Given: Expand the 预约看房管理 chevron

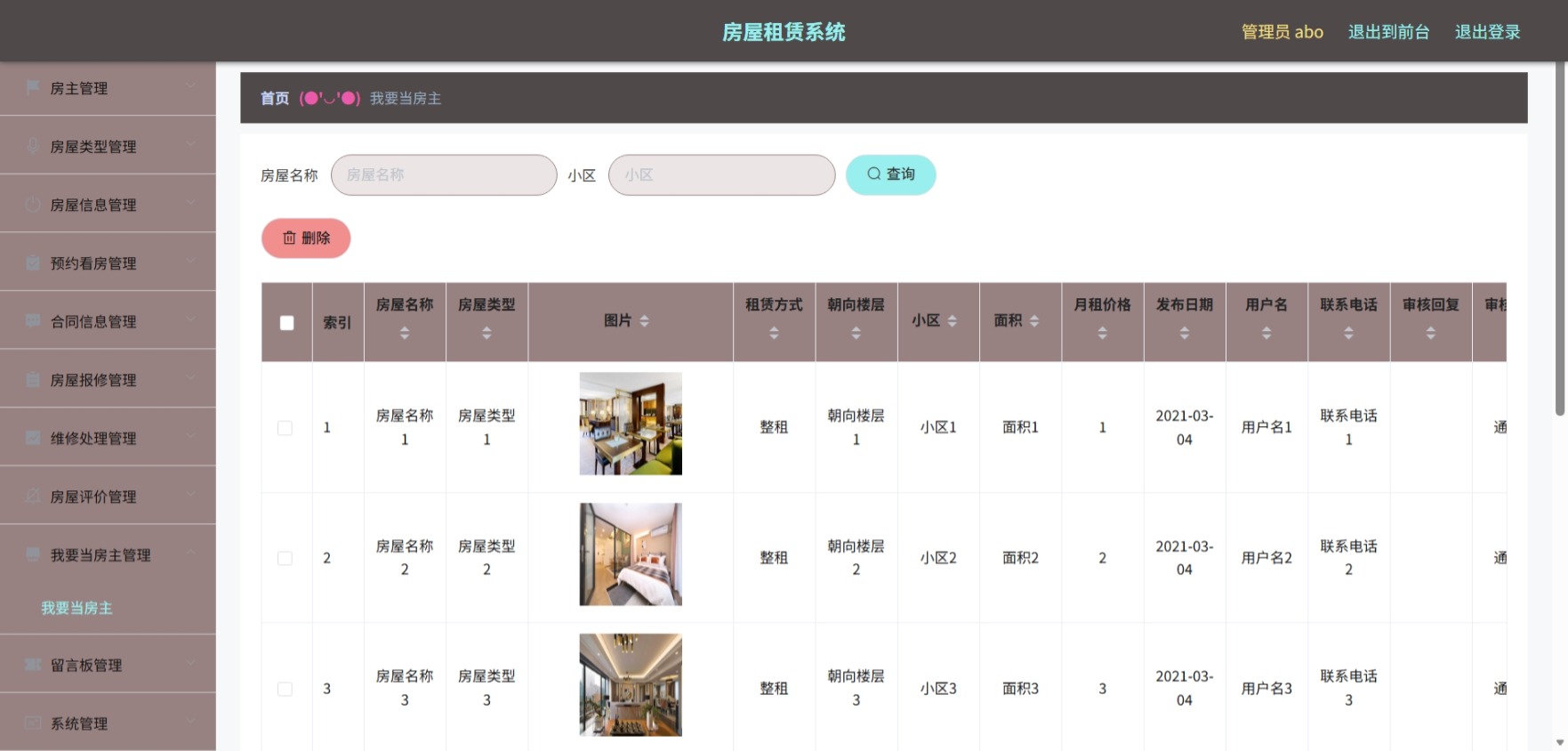Looking at the screenshot, I should pos(190,261).
